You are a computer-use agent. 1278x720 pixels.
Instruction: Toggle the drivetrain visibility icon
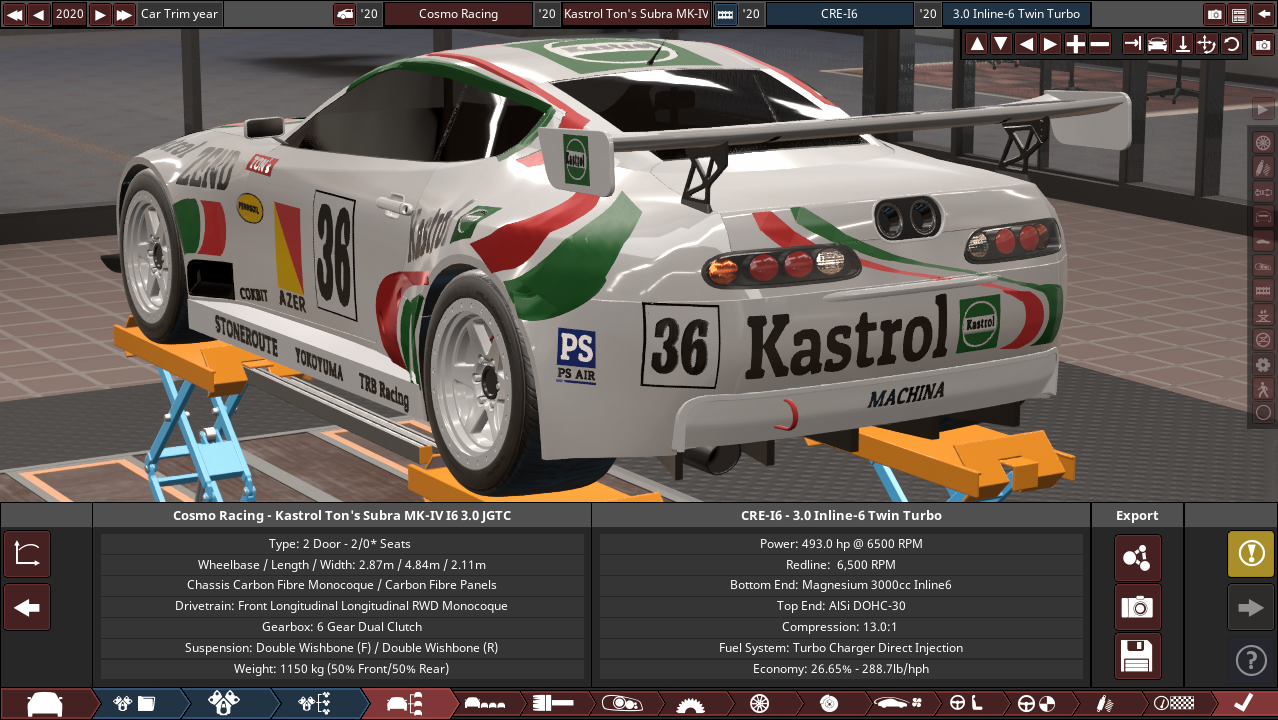point(1263,192)
